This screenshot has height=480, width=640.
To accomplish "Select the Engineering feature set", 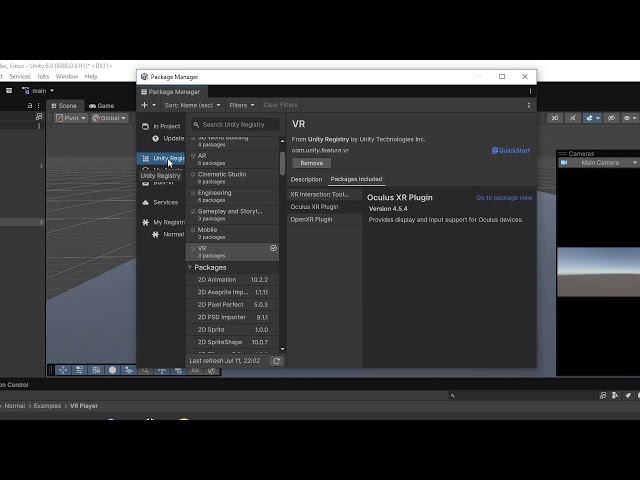I will tap(232, 196).
